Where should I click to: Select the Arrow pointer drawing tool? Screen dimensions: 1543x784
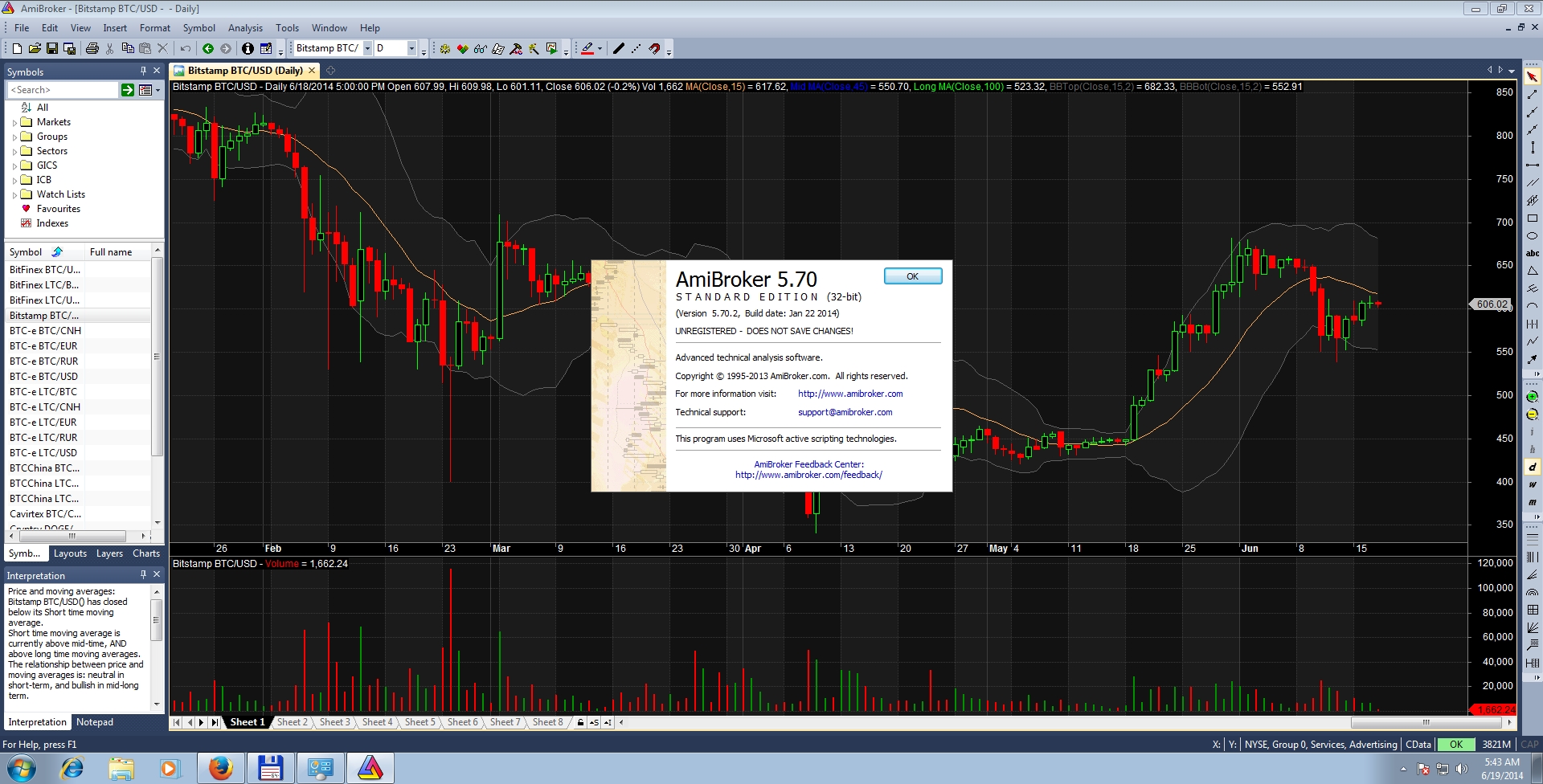[1533, 76]
